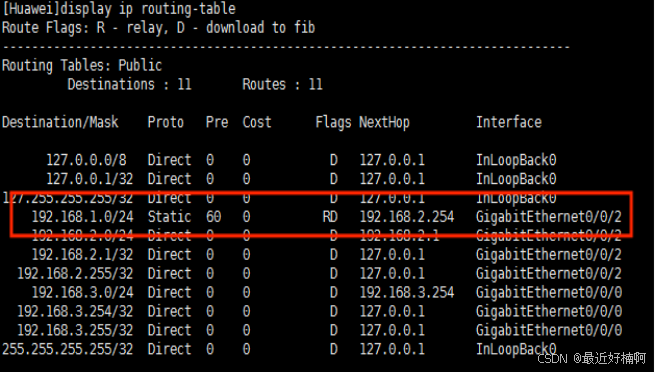Click GigabitEthernet0/0/0 in the 192.168.3.254/32 row
Viewport: 655px width, 373px height.
(x=549, y=312)
